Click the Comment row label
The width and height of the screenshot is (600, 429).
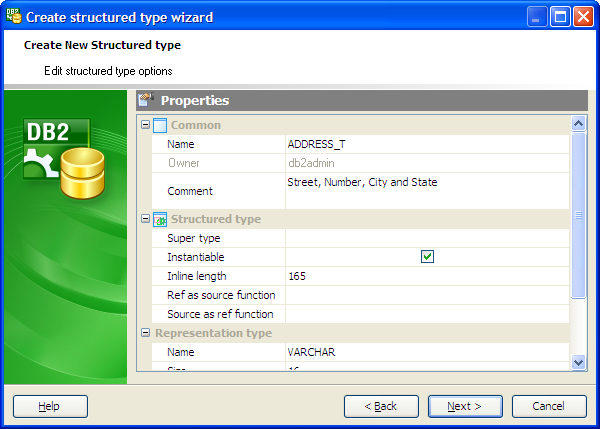[x=190, y=191]
